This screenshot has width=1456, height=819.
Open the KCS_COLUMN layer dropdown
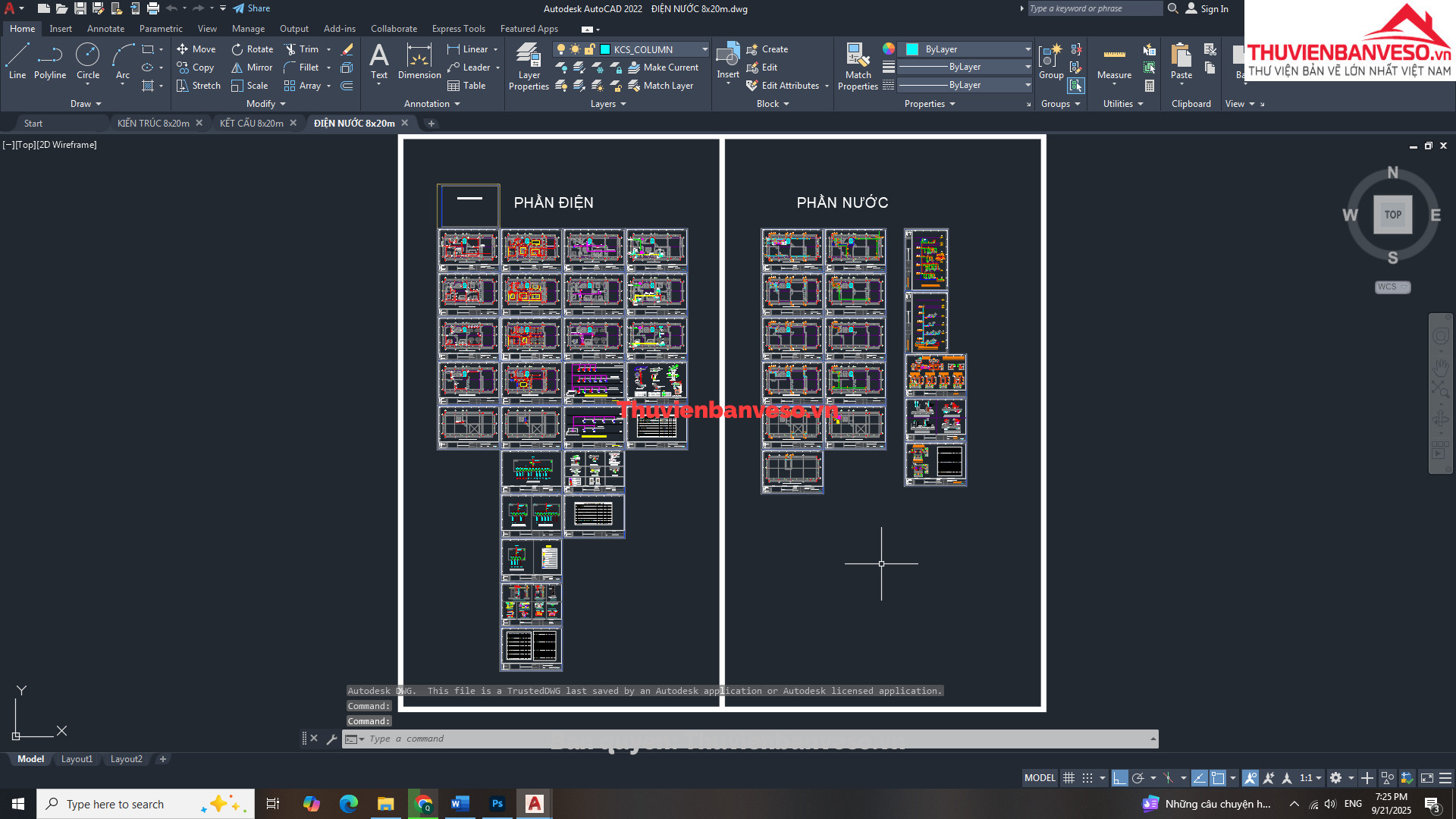coord(704,49)
